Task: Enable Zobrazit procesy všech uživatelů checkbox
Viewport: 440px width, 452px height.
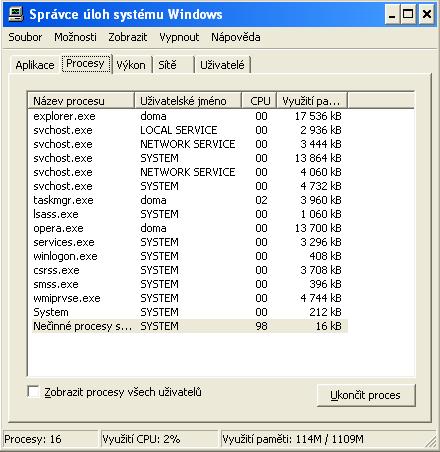Action: [x=33, y=392]
